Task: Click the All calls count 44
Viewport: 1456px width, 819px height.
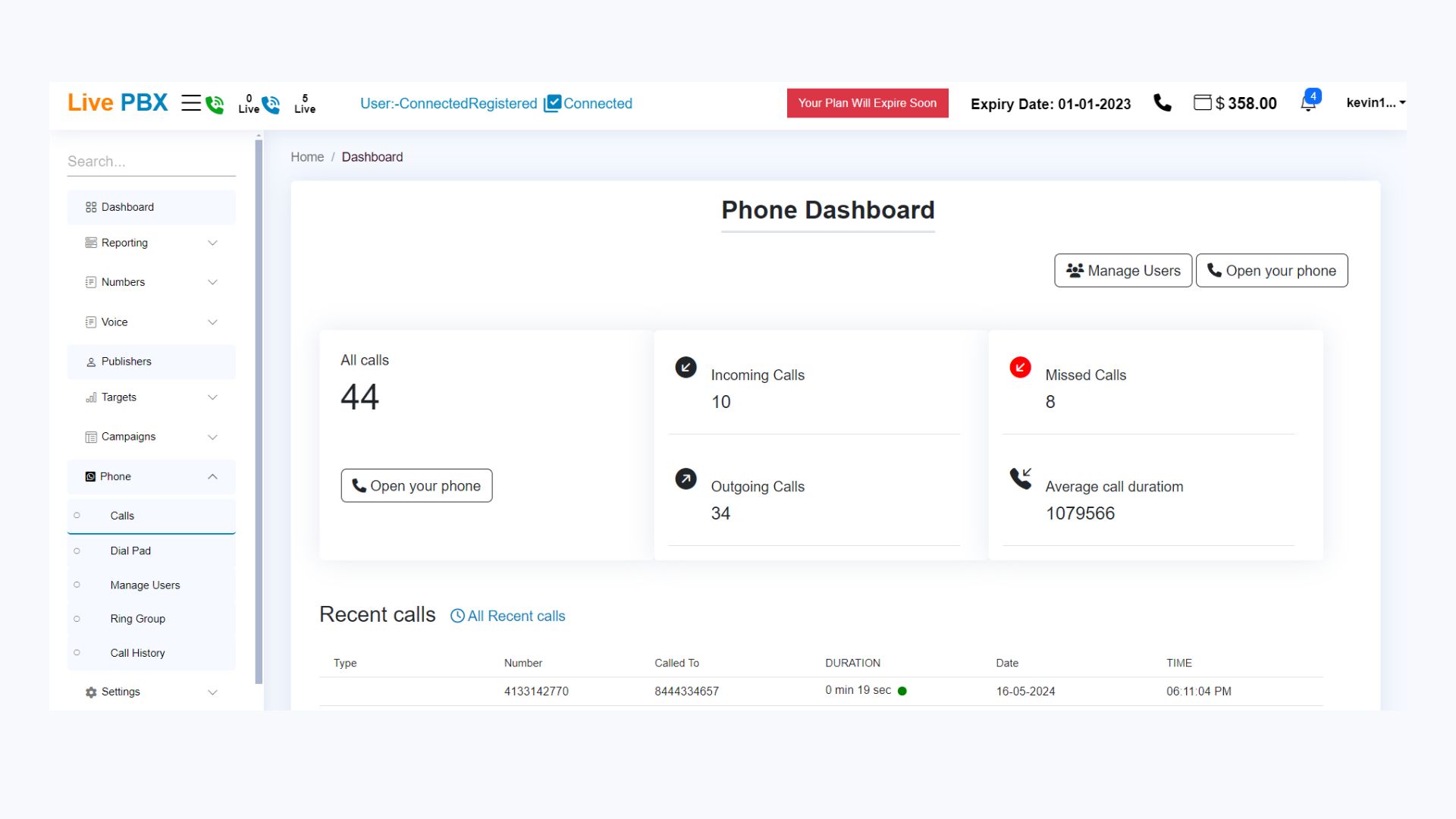Action: pyautogui.click(x=359, y=397)
